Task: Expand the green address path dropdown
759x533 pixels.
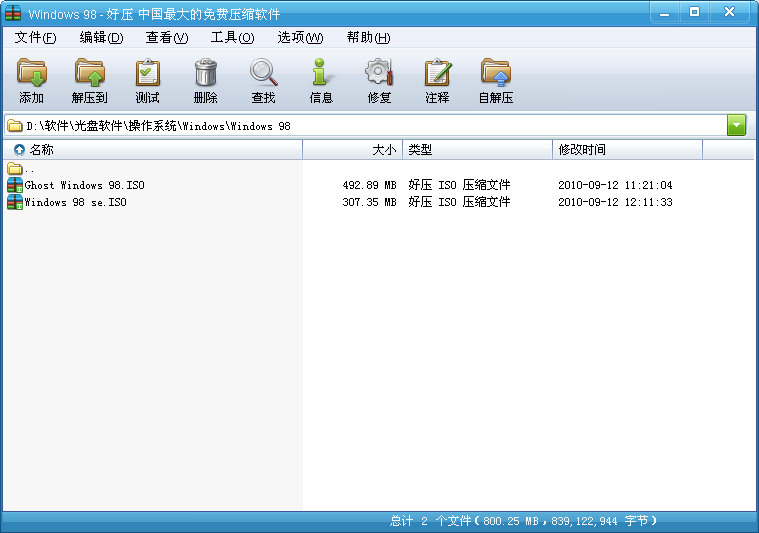Action: click(737, 125)
